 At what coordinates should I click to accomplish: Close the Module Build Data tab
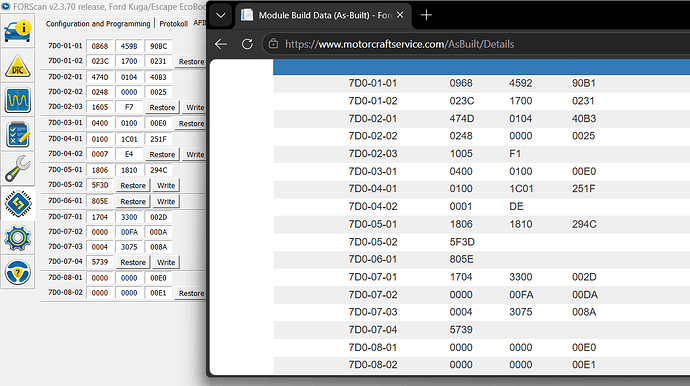(x=400, y=15)
